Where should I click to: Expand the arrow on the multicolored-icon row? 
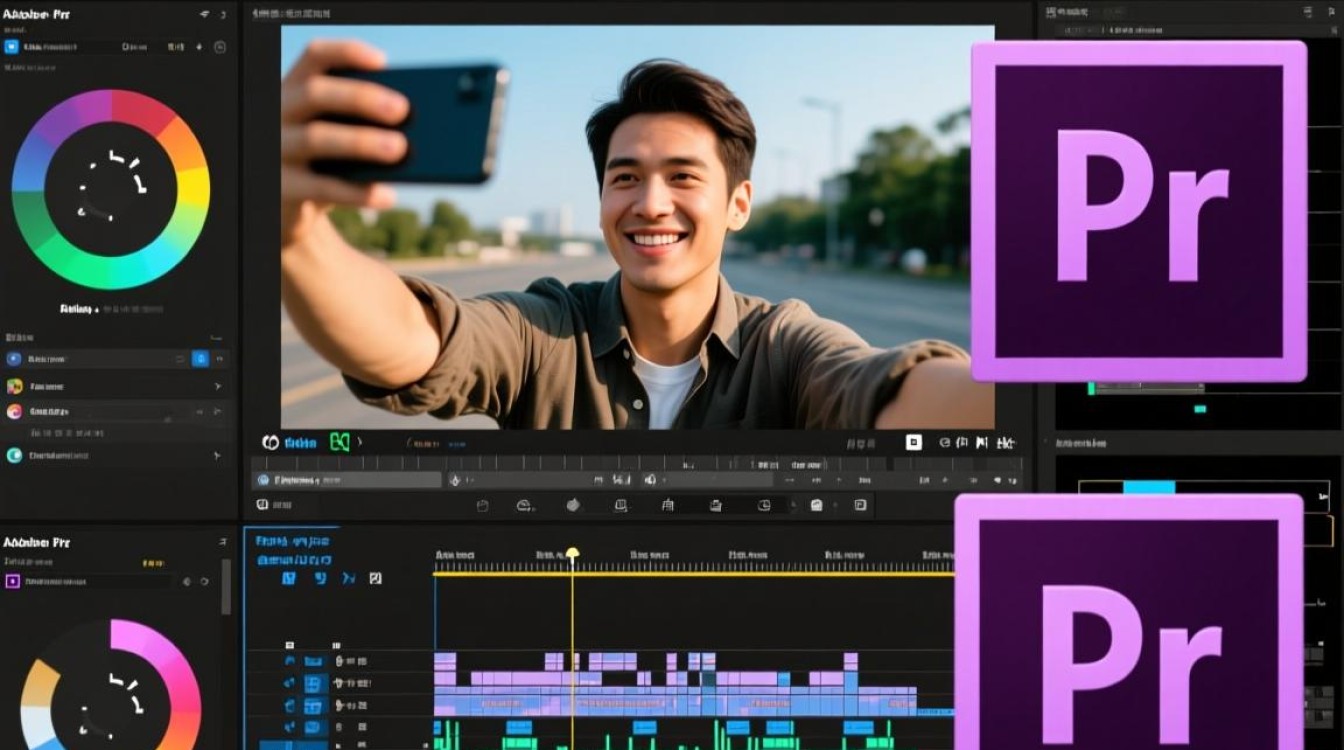[x=218, y=386]
